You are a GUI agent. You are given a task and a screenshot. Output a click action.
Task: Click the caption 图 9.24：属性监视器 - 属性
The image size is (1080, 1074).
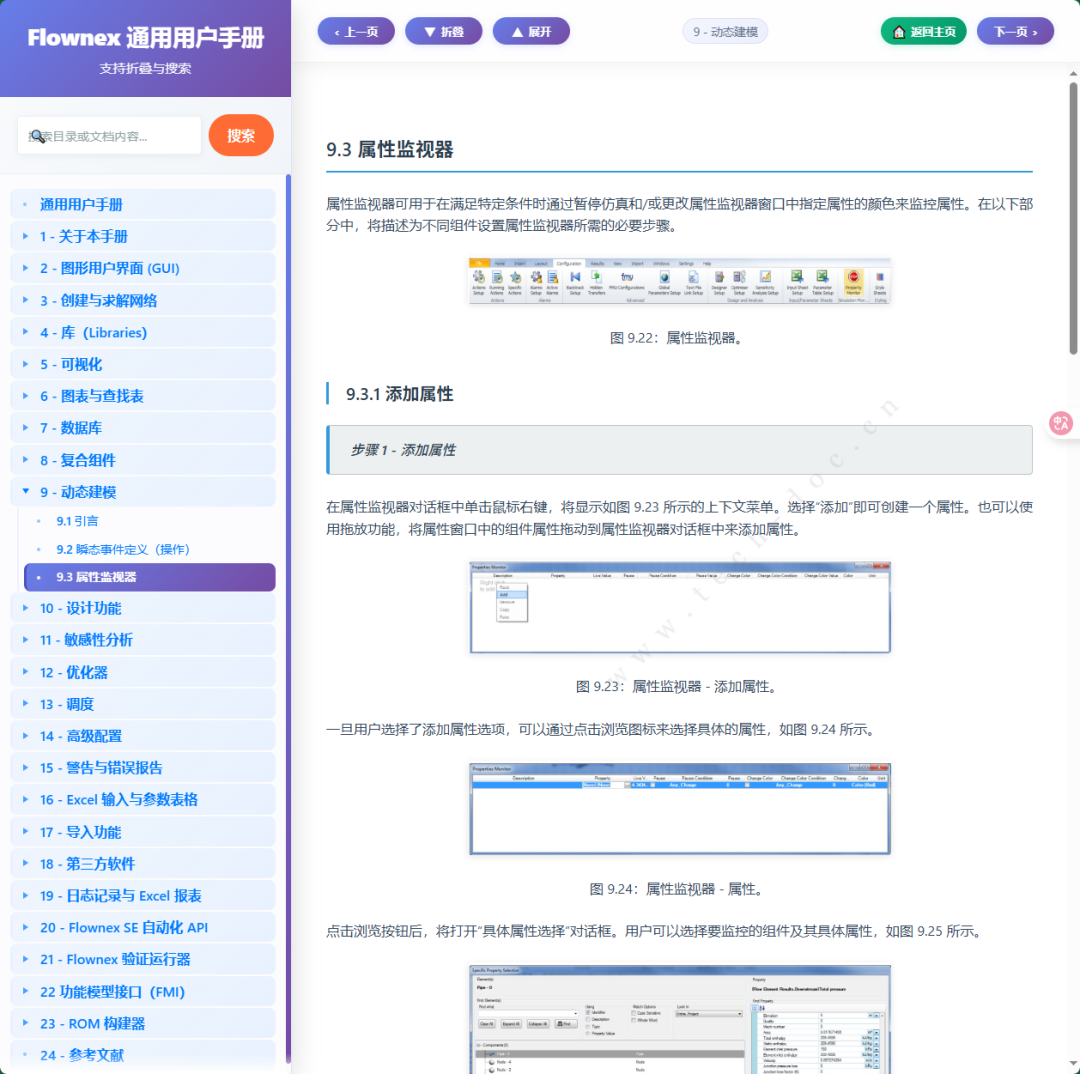[x=679, y=889]
